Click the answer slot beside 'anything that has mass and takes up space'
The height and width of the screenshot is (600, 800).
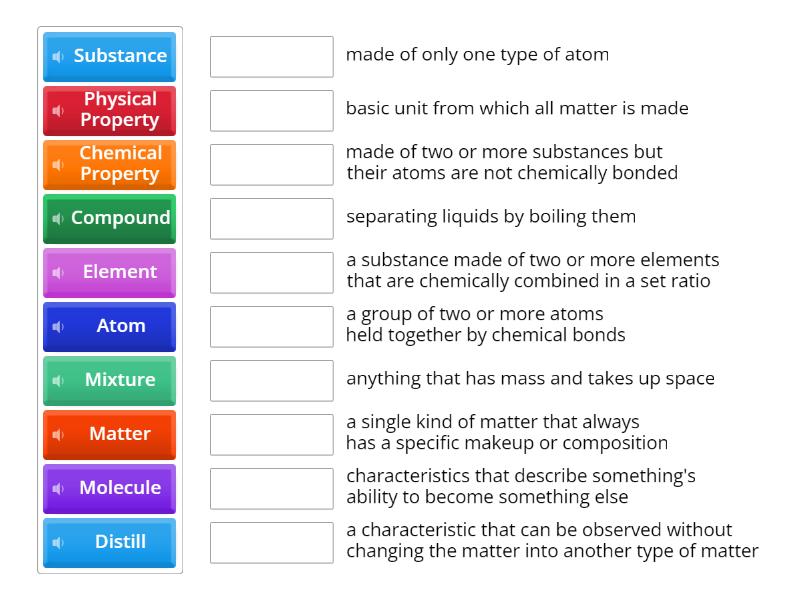[271, 380]
